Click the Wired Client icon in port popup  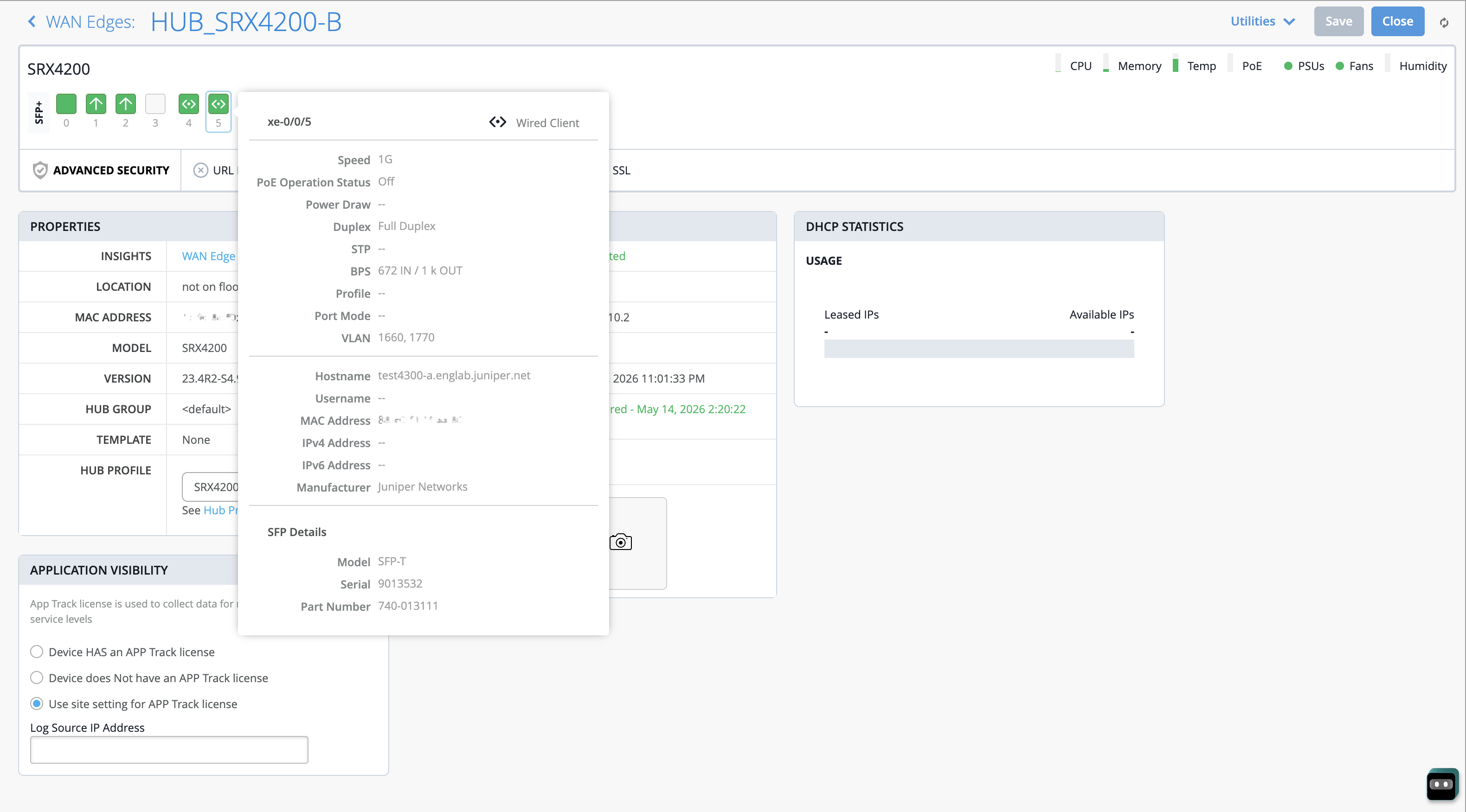[497, 122]
